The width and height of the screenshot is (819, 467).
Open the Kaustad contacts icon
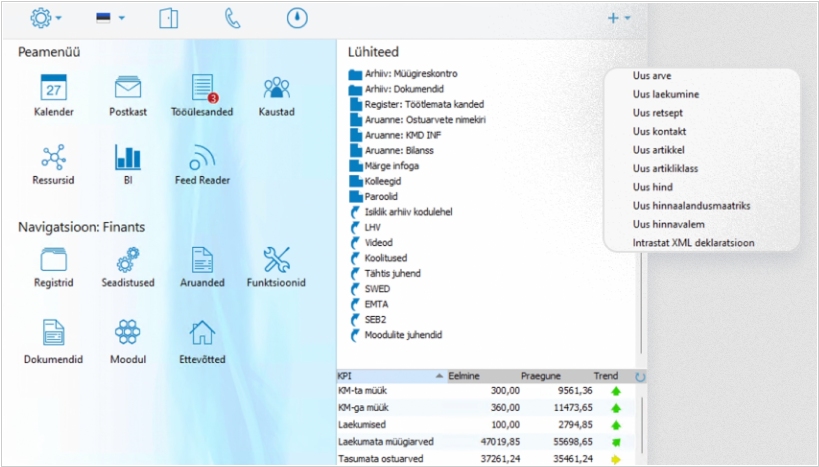[276, 89]
